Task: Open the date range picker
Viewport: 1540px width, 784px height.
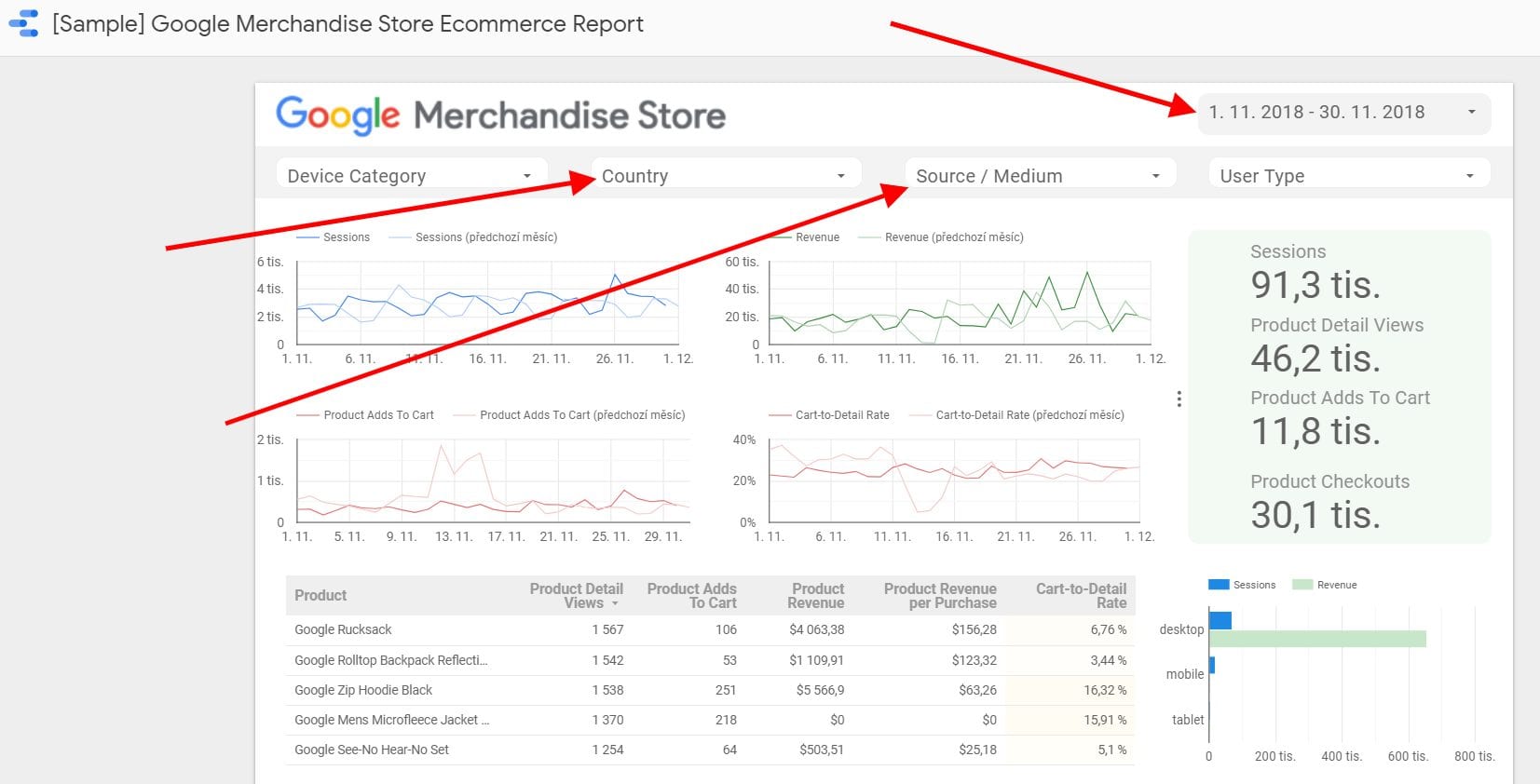Action: [1342, 113]
